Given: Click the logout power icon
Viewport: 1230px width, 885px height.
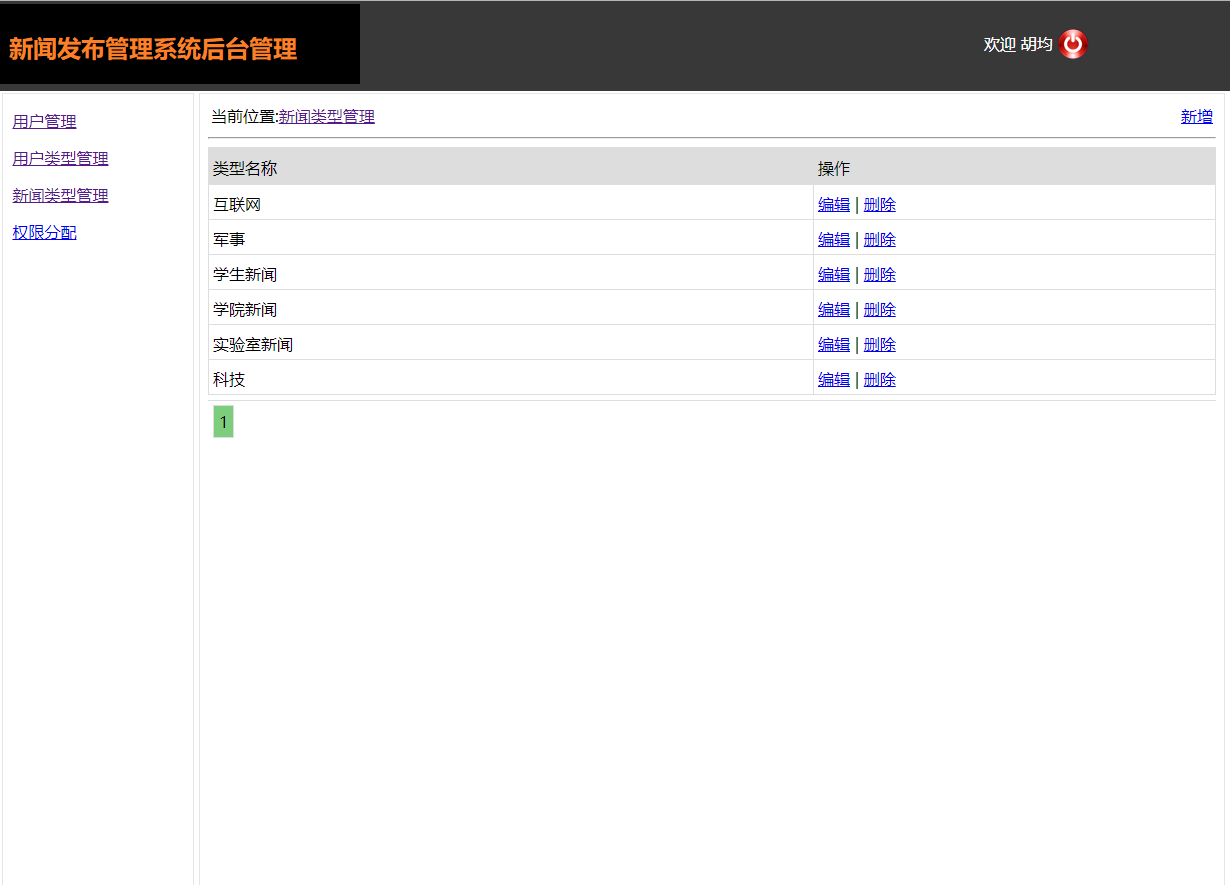Looking at the screenshot, I should [1071, 44].
